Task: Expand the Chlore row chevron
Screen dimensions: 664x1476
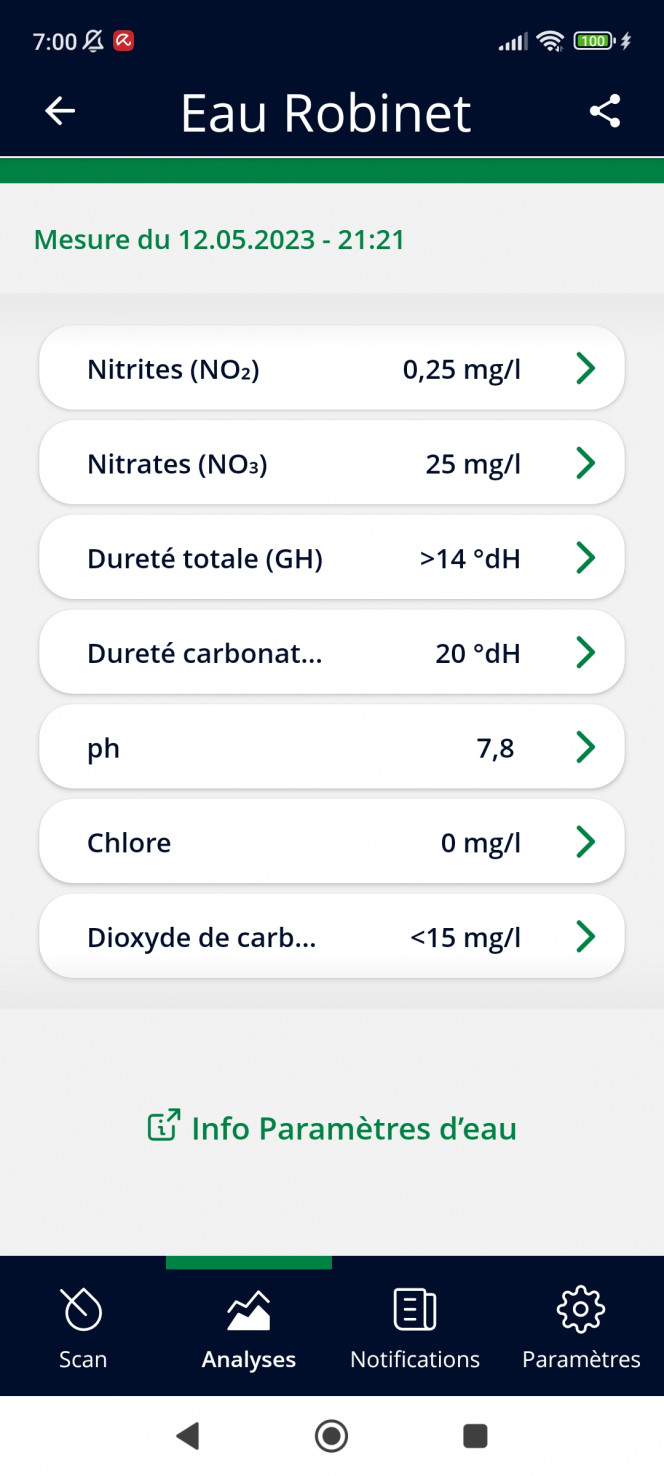Action: click(586, 842)
